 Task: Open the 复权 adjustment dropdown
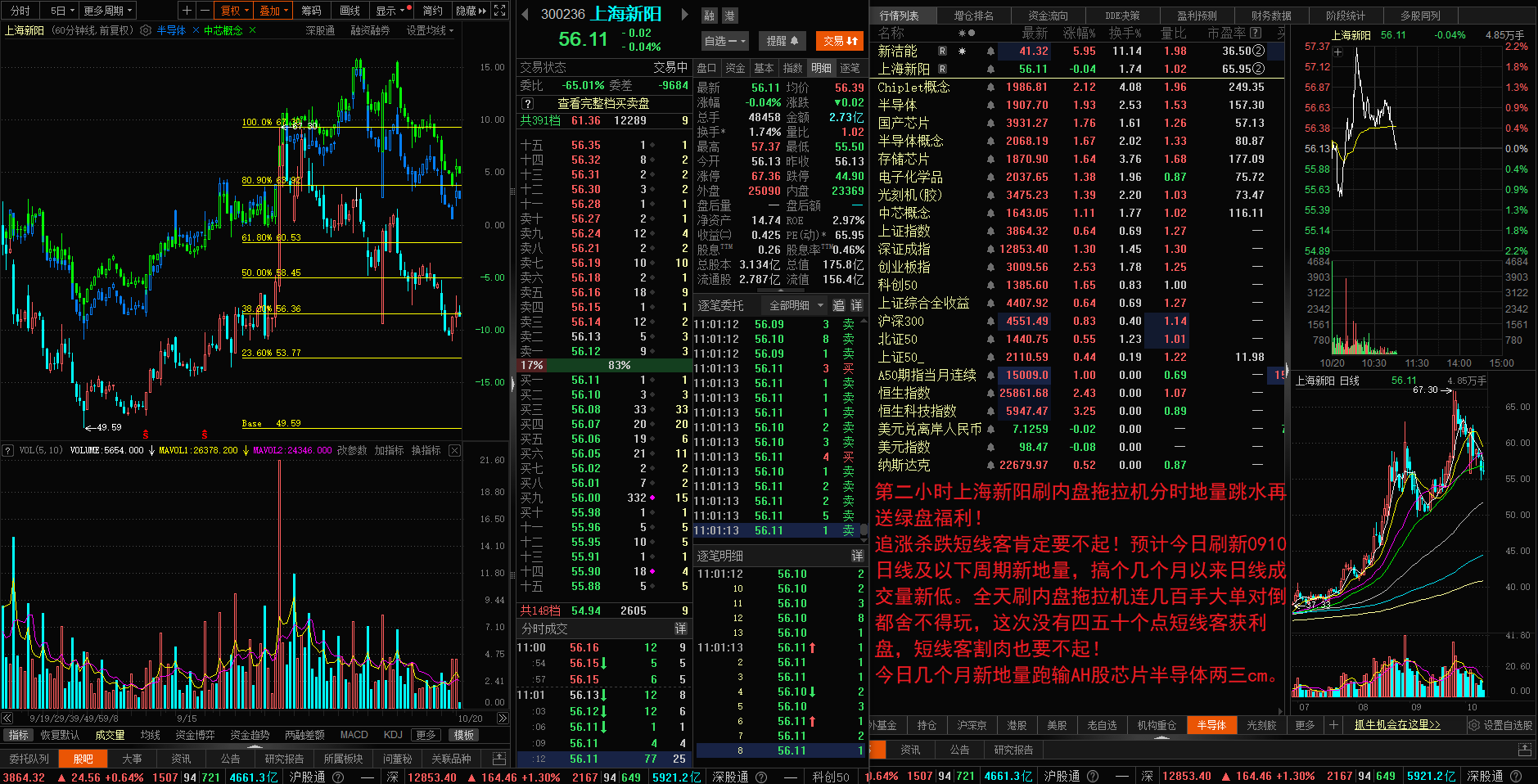(x=235, y=11)
